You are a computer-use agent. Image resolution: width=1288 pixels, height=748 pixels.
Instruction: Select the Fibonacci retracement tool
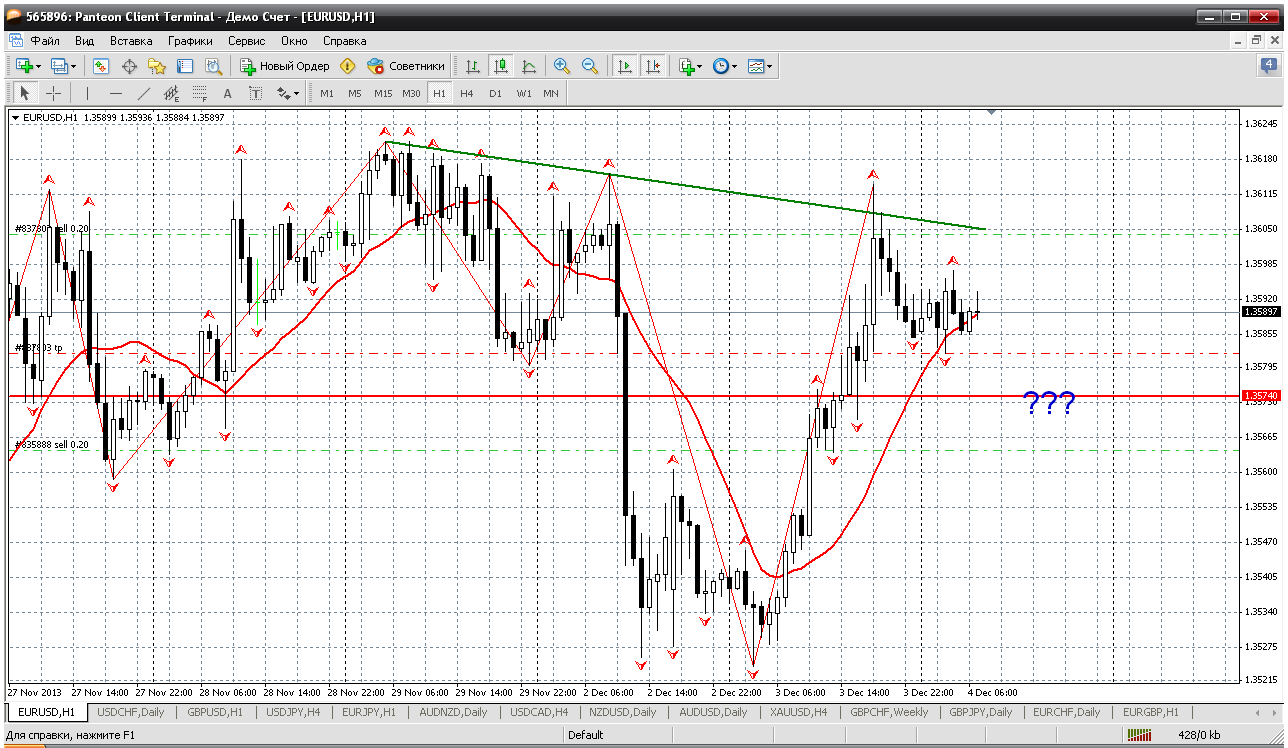tap(199, 93)
